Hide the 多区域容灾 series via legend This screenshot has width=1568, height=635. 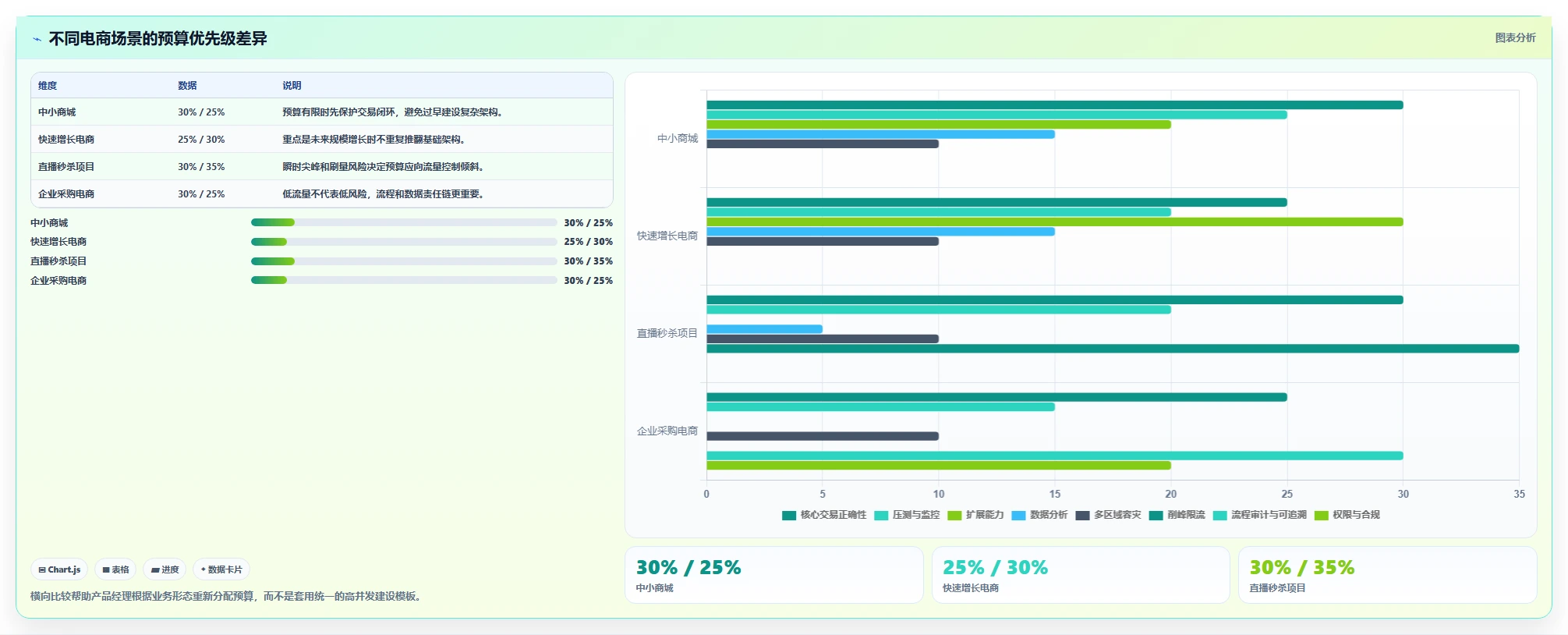(1108, 515)
